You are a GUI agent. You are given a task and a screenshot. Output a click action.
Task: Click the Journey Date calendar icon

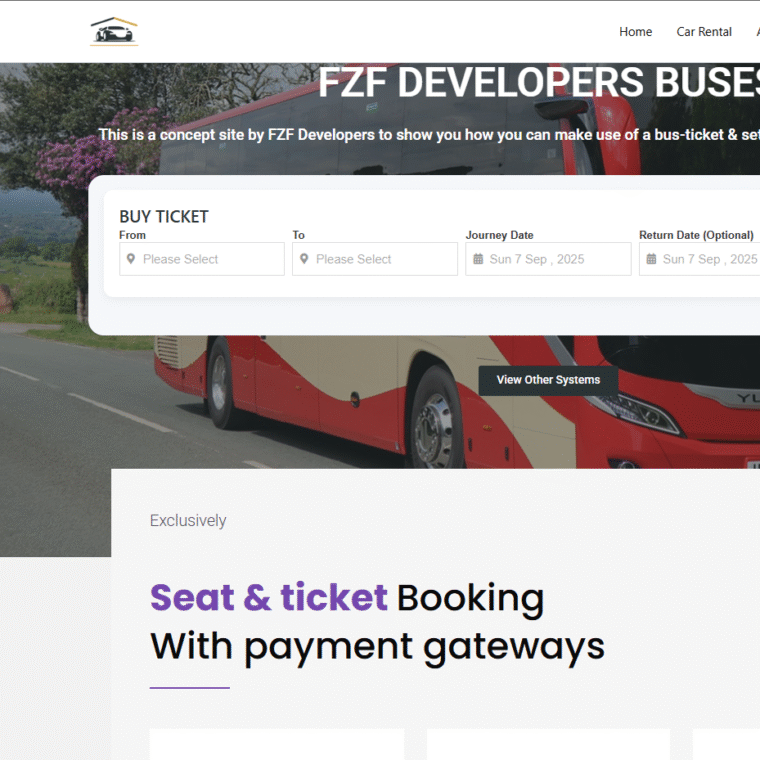pos(478,259)
